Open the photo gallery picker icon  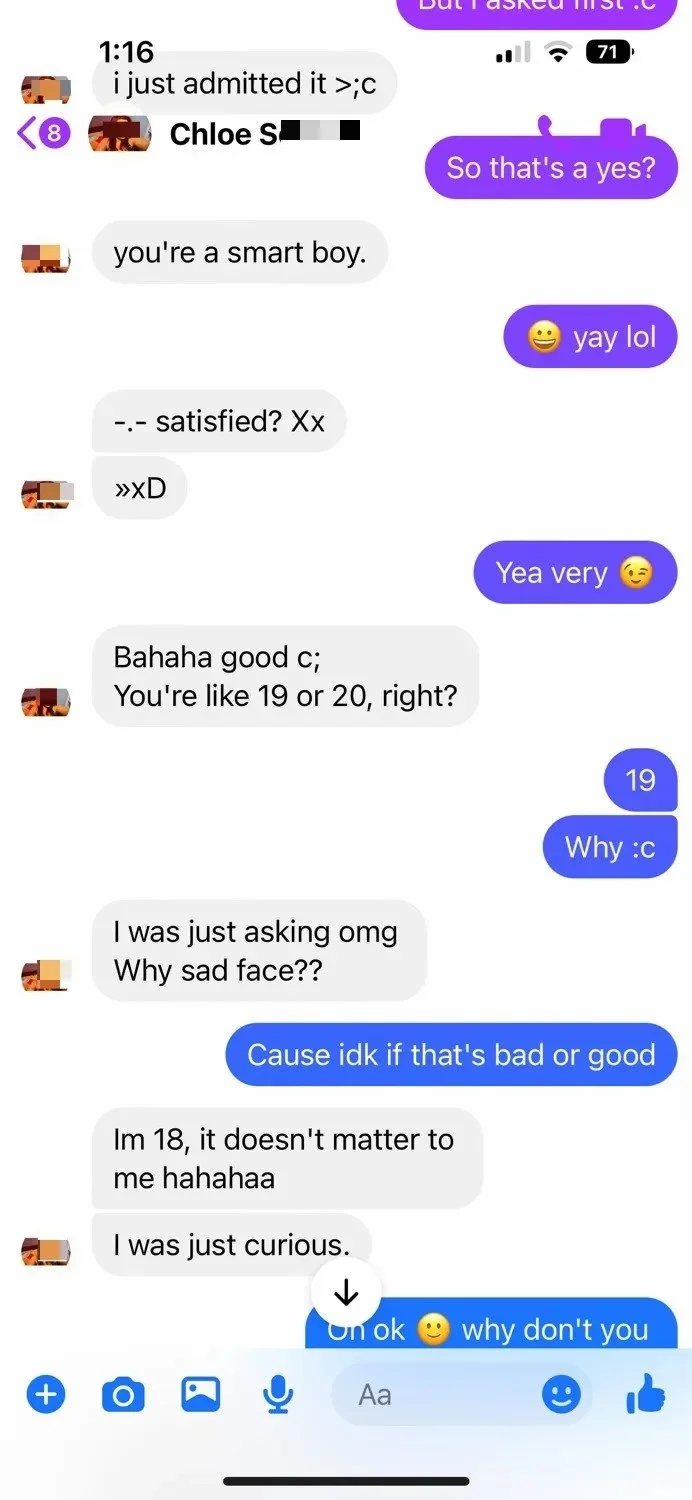click(x=200, y=1393)
